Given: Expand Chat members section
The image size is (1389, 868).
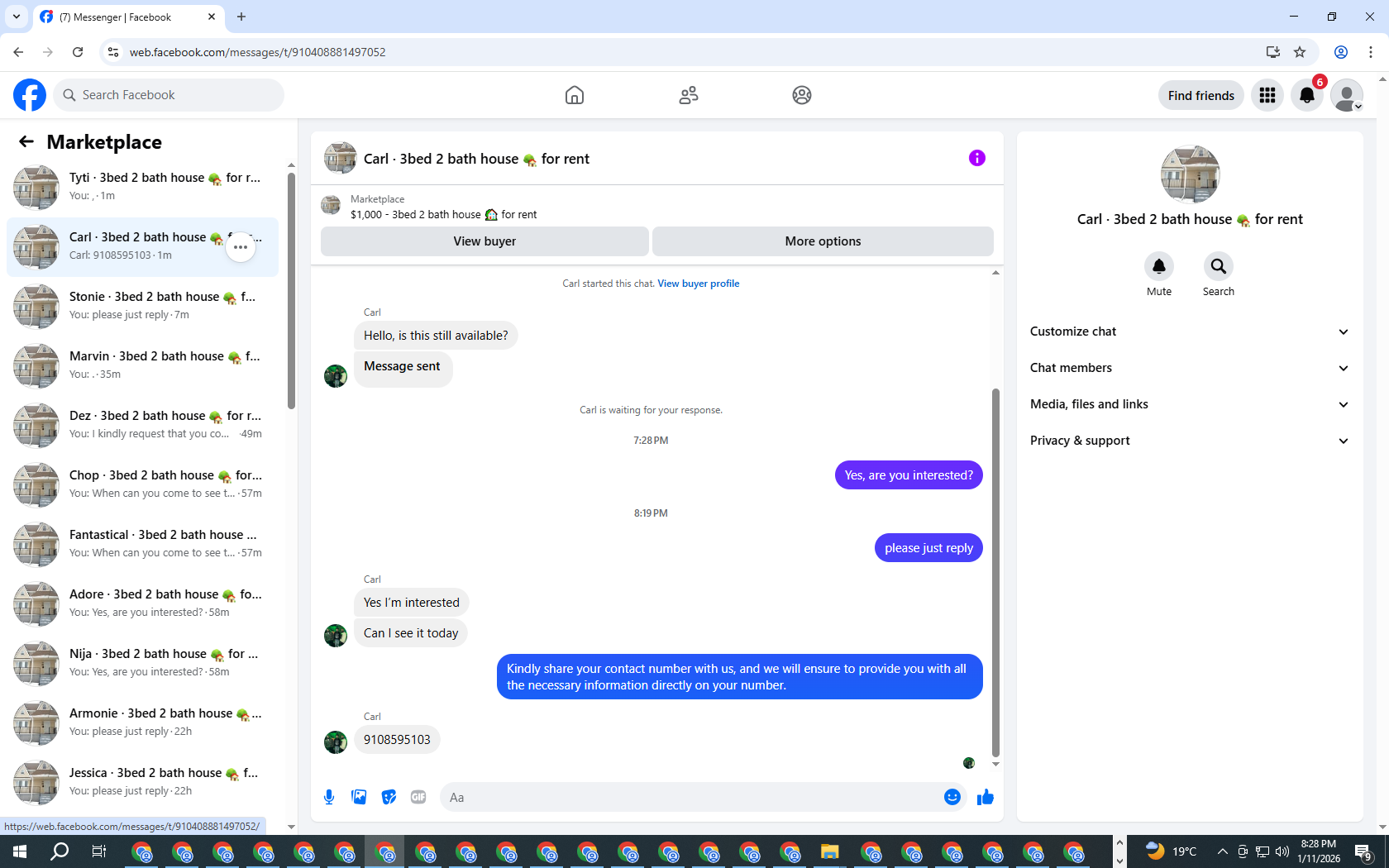Looking at the screenshot, I should (1190, 368).
